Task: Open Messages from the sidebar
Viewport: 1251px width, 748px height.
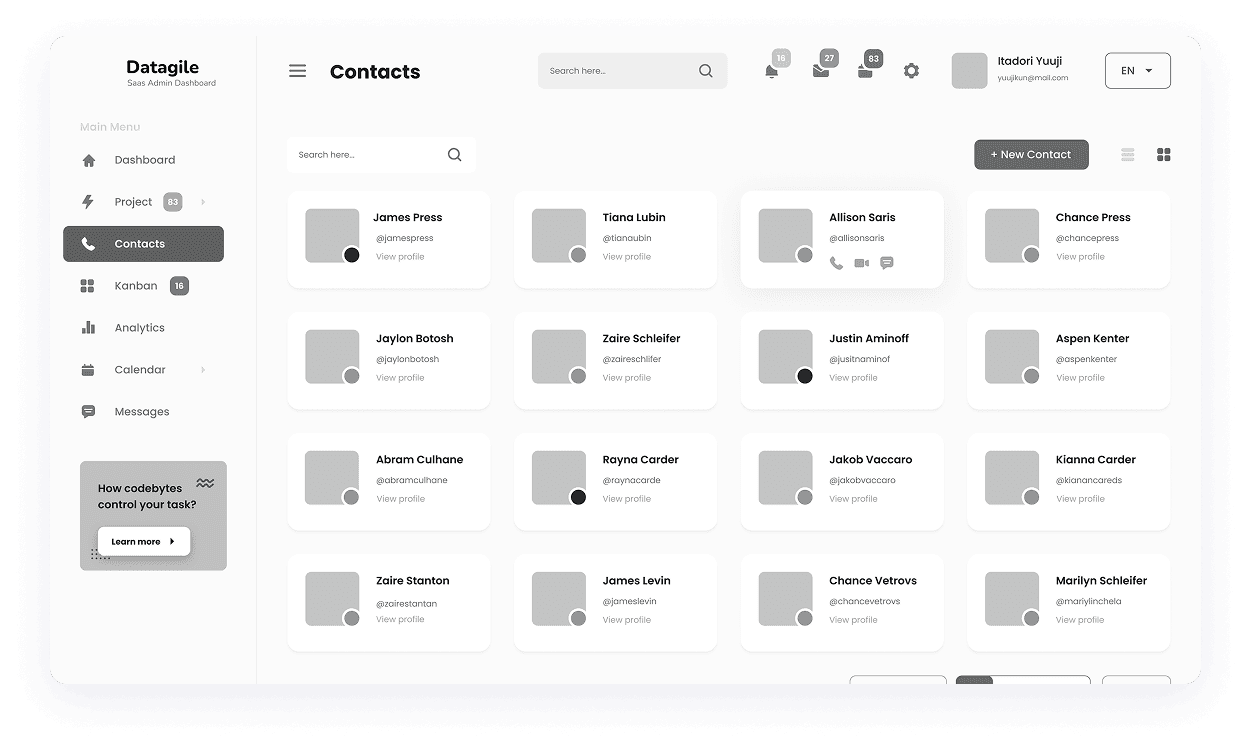Action: click(x=142, y=411)
